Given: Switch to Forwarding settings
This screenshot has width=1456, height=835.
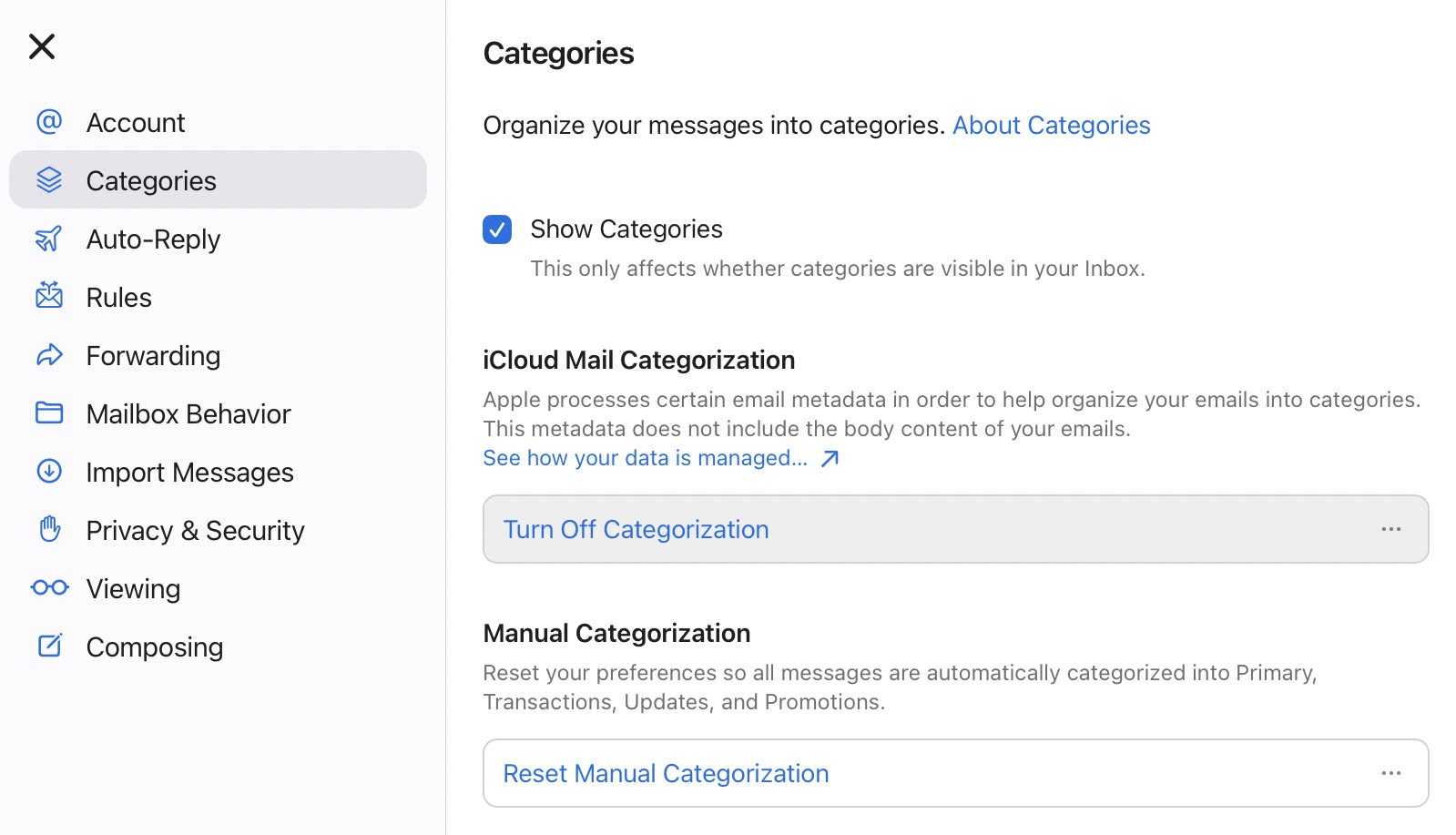Looking at the screenshot, I should tap(218, 356).
